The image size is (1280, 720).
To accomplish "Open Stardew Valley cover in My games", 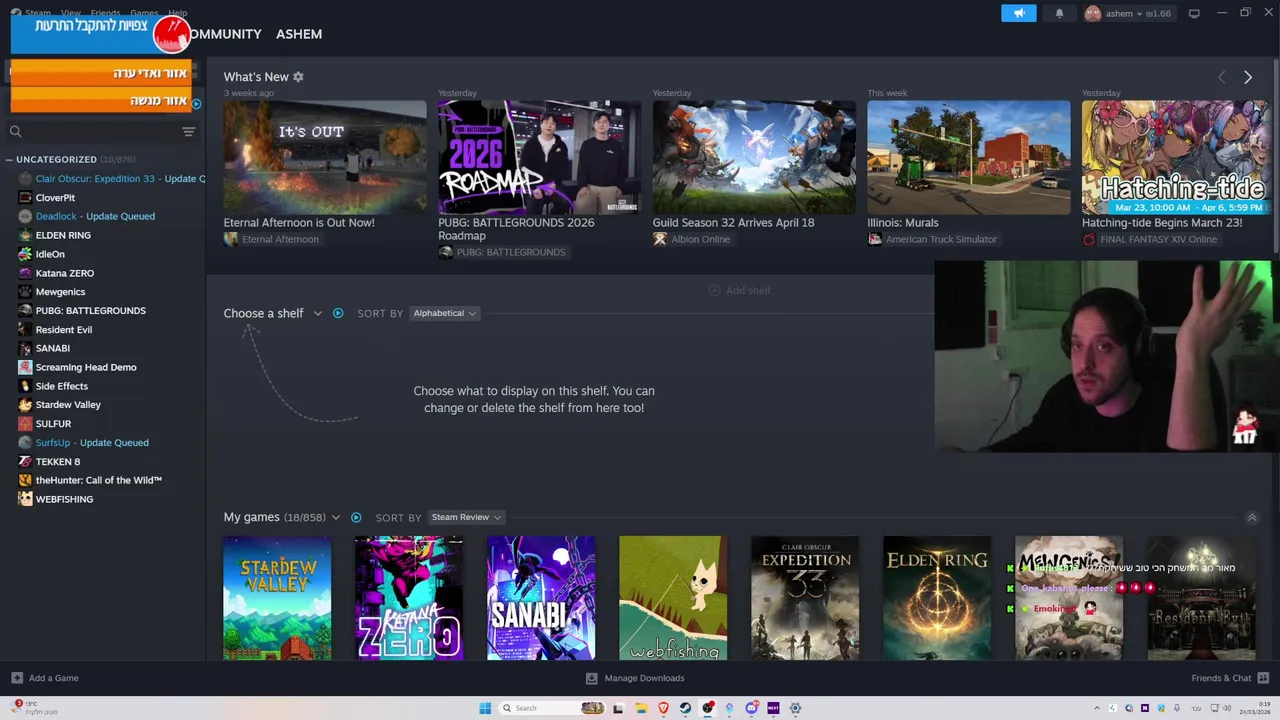I will pyautogui.click(x=277, y=598).
